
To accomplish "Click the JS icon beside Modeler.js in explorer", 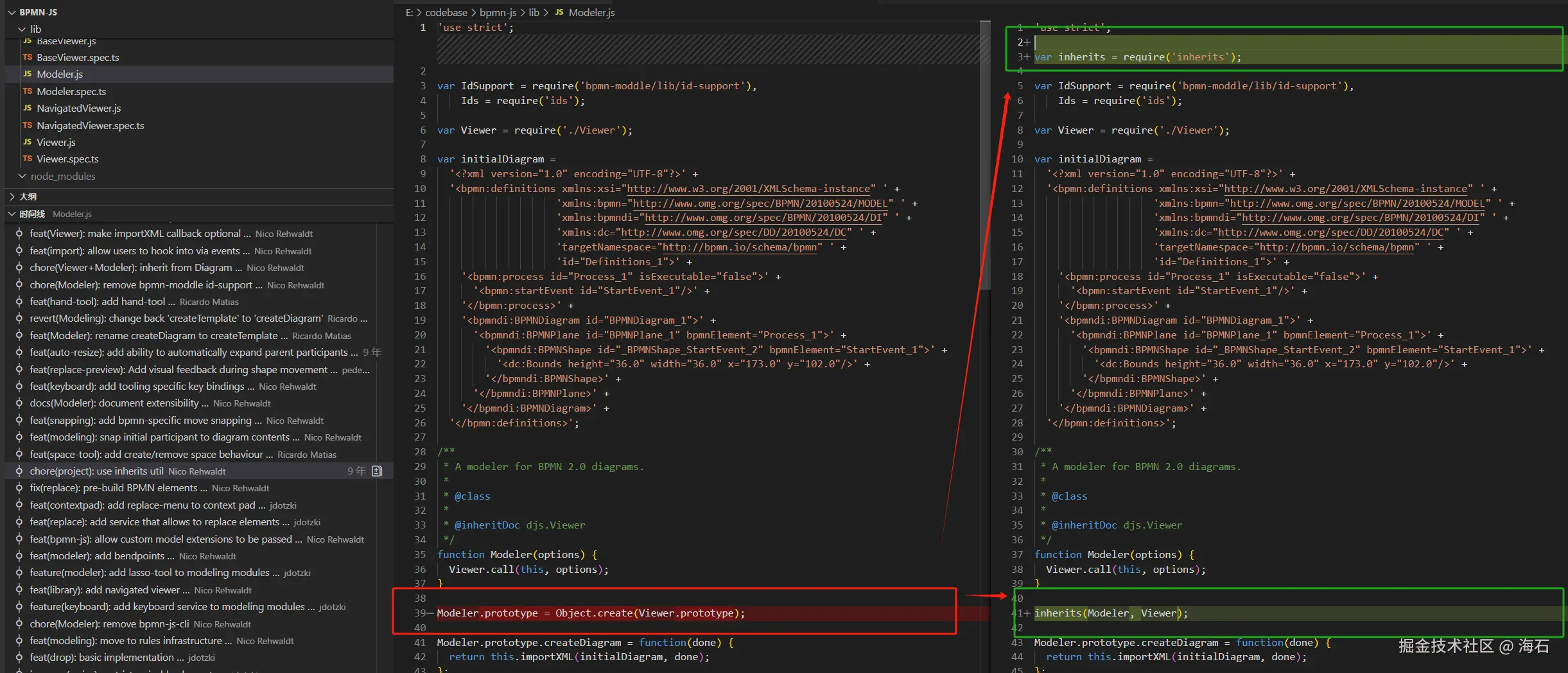I will click(28, 74).
